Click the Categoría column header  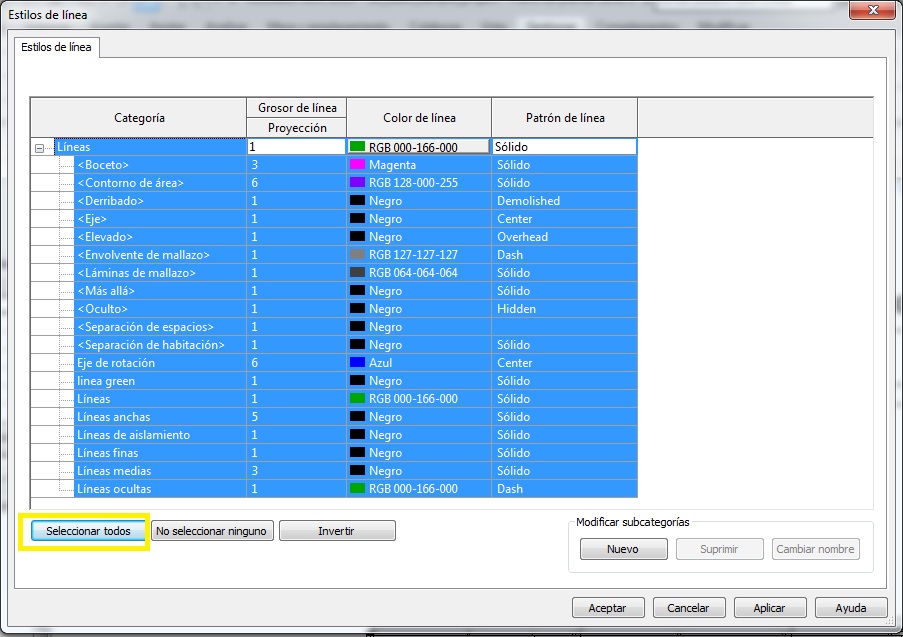[139, 118]
